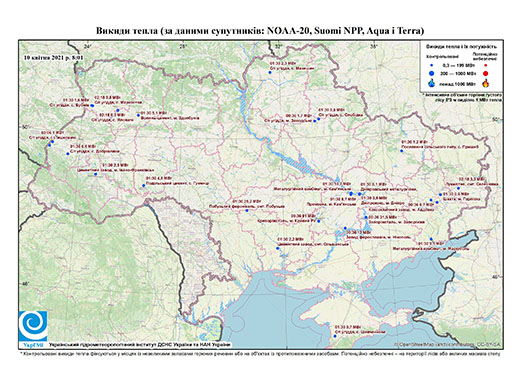The height and width of the screenshot is (368, 520).
Task: Click the date label 10 квітня 2021
Action: coord(54,57)
